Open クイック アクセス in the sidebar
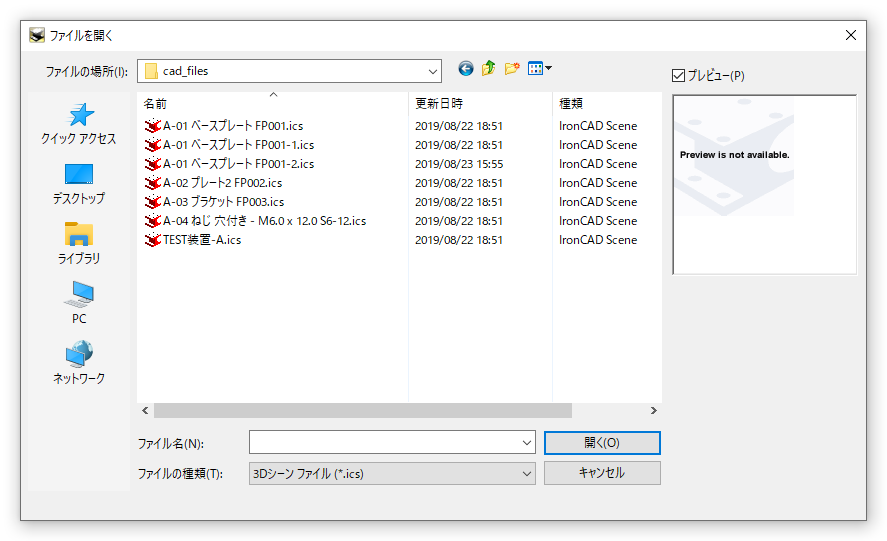Image resolution: width=887 pixels, height=541 pixels. (79, 124)
